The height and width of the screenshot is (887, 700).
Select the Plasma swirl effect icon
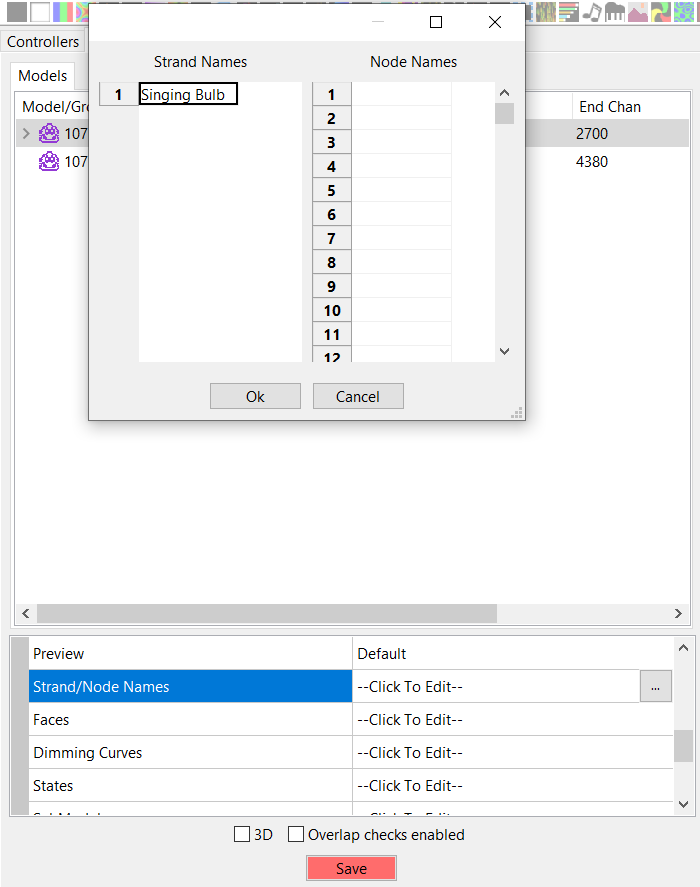[660, 12]
